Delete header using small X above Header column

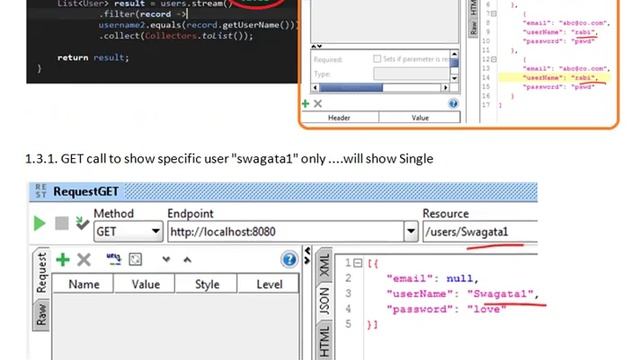pyautogui.click(x=318, y=104)
